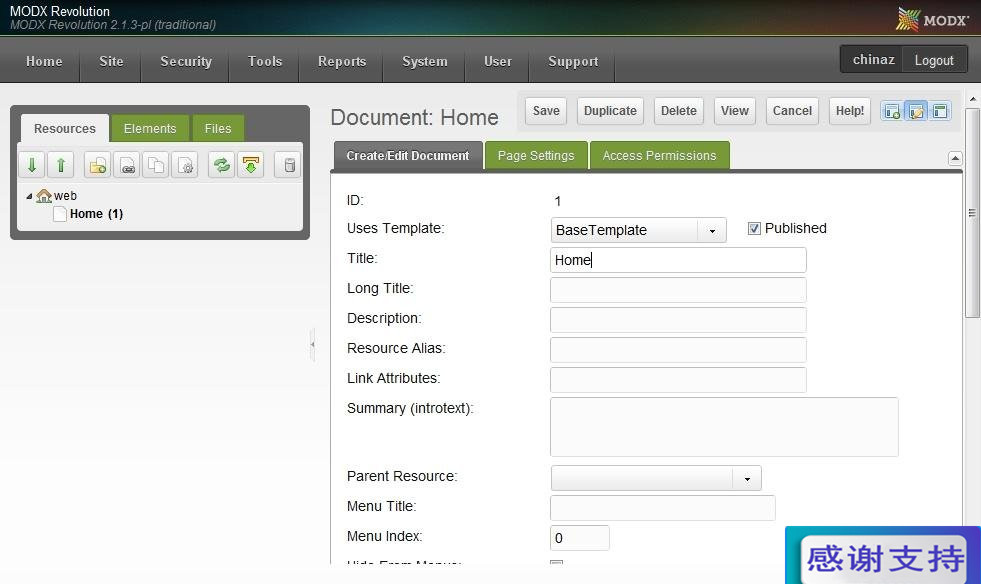This screenshot has height=584, width=981.
Task: Click the Logout link
Action: (934, 60)
